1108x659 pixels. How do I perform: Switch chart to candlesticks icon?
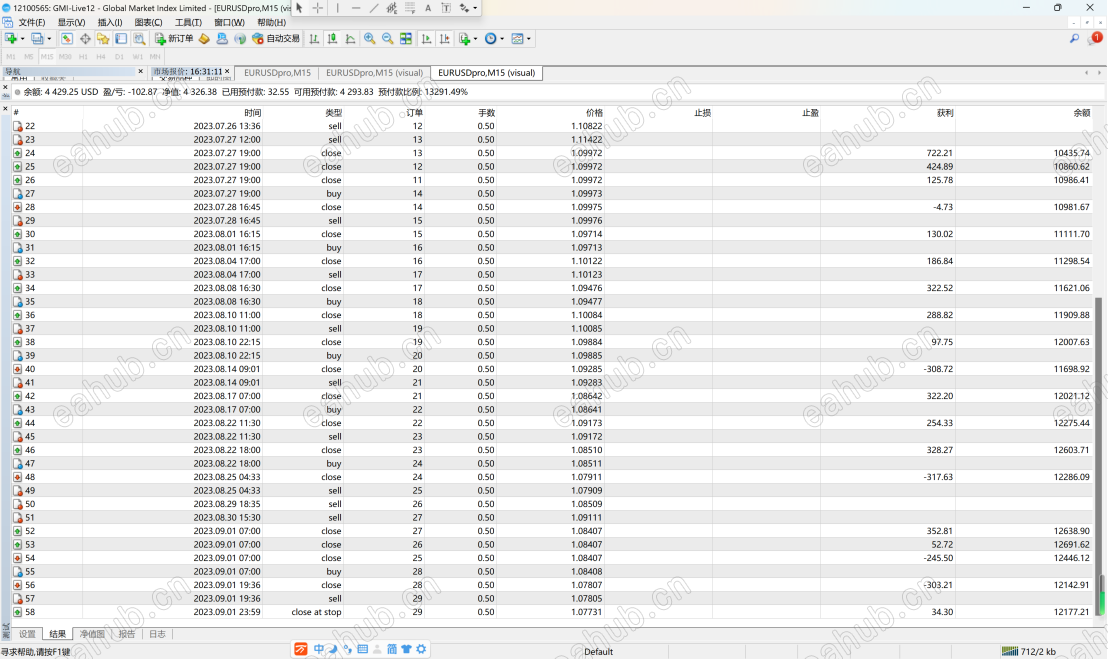click(x=332, y=39)
